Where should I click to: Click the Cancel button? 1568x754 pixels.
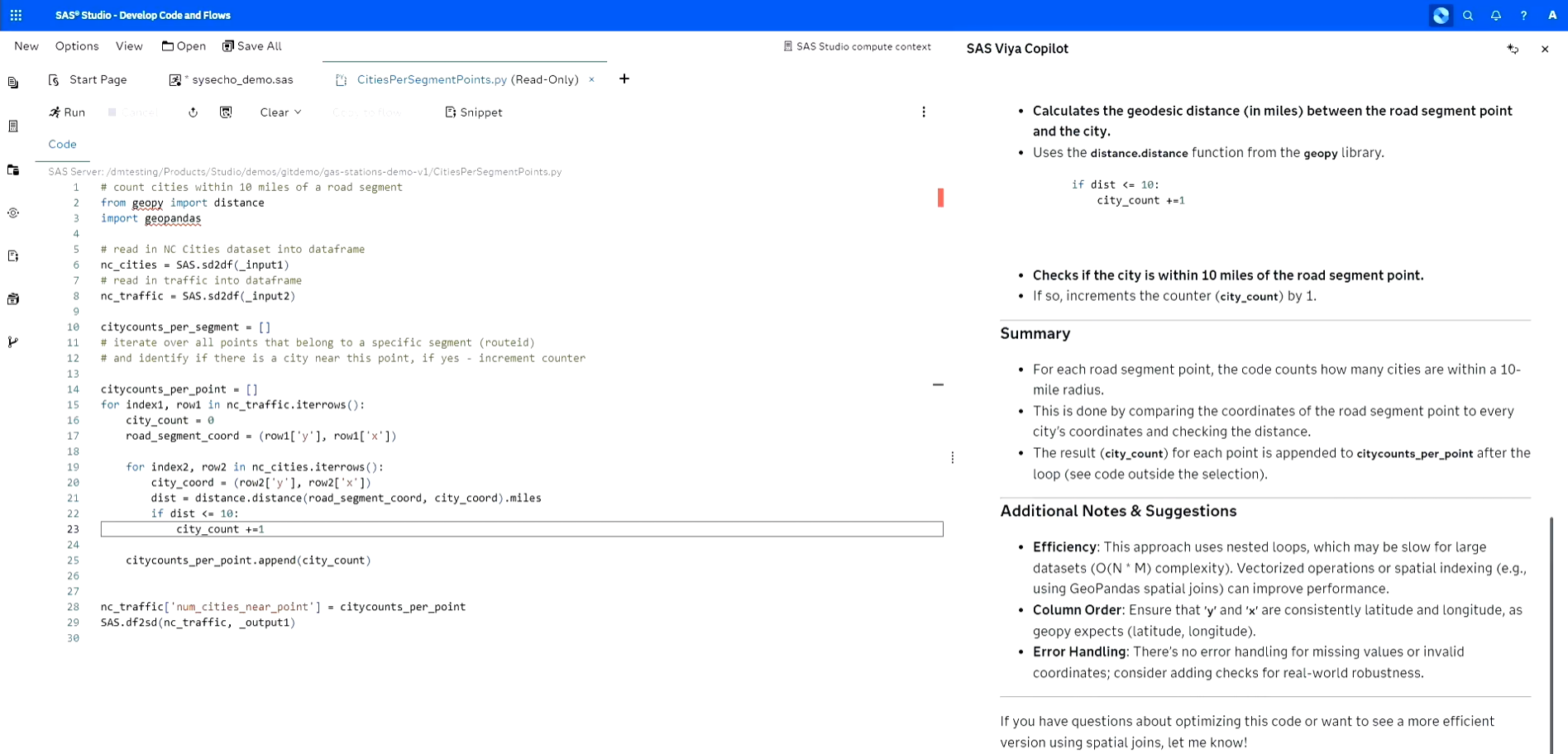click(133, 112)
